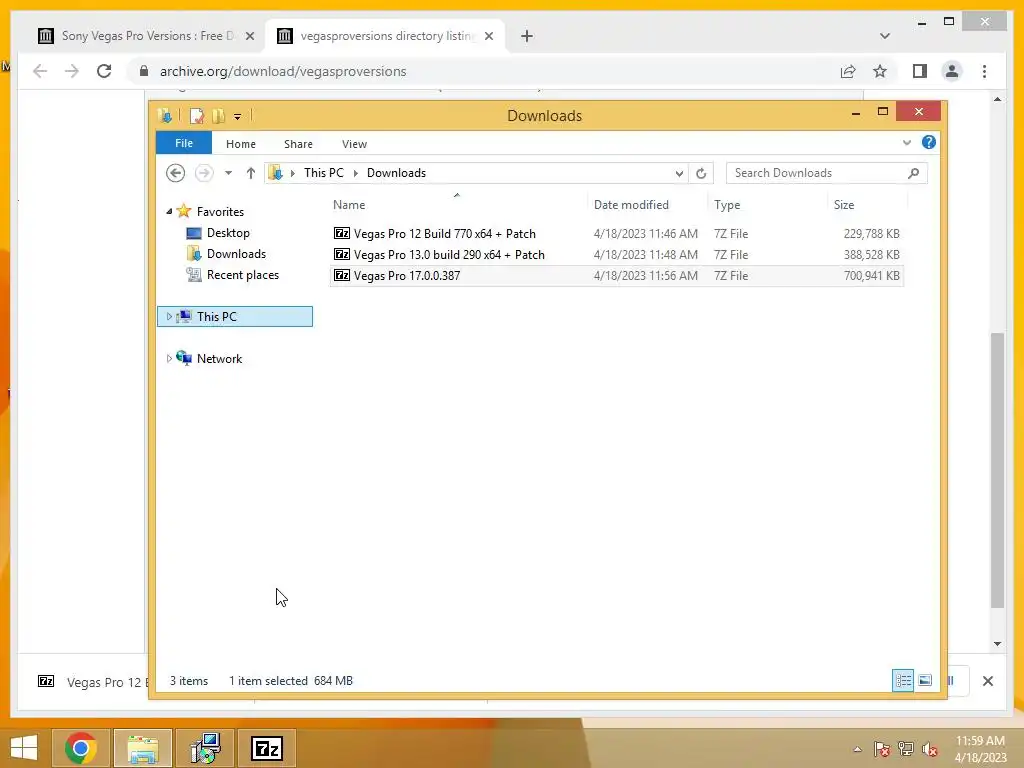
Task: Click the archive.org address bar
Action: point(483,71)
